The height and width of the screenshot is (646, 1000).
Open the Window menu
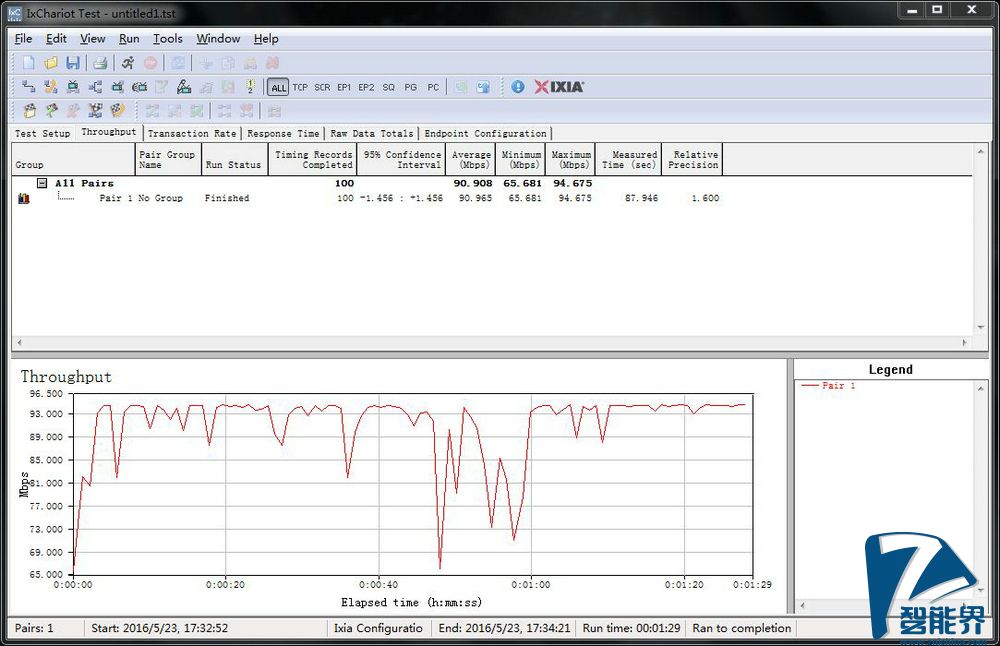pos(217,39)
